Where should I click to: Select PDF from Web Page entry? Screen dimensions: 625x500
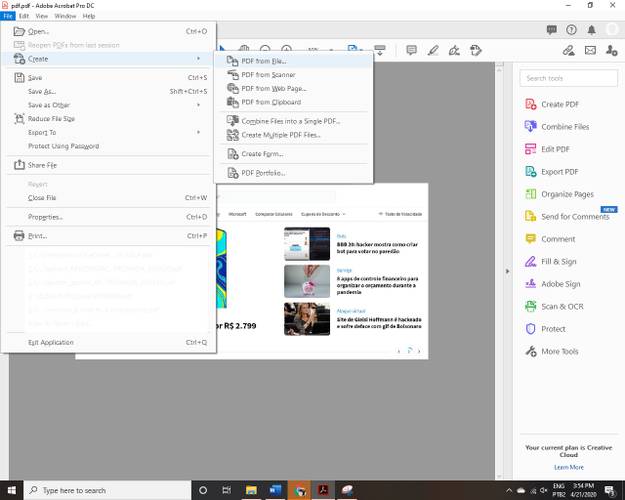tap(293, 88)
